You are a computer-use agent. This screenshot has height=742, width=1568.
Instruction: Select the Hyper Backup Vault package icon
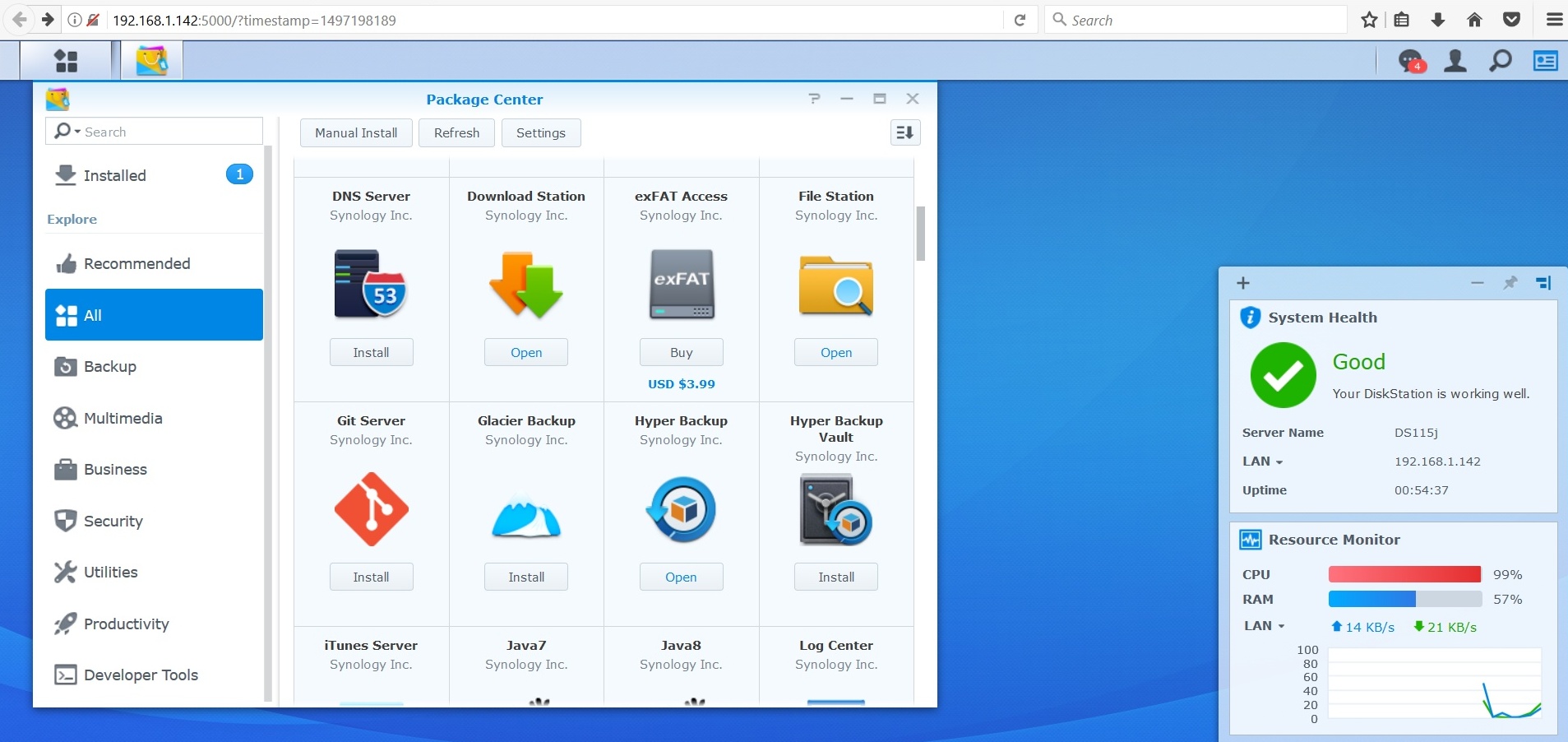coord(836,510)
